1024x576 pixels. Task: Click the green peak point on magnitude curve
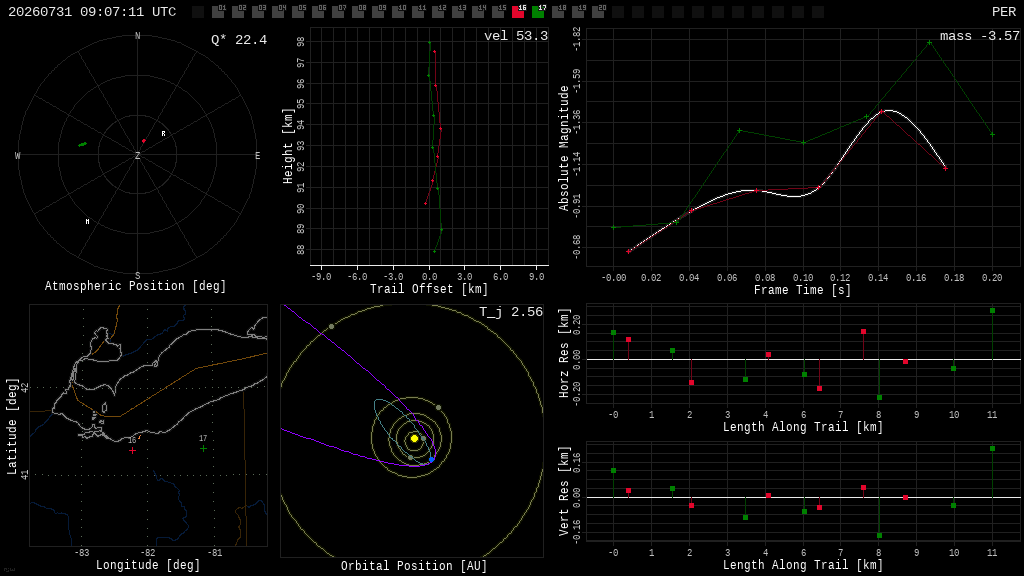[929, 42]
